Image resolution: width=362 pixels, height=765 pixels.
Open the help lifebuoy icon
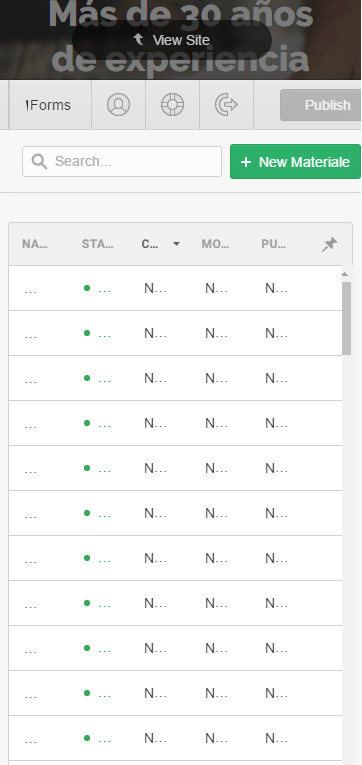click(173, 105)
